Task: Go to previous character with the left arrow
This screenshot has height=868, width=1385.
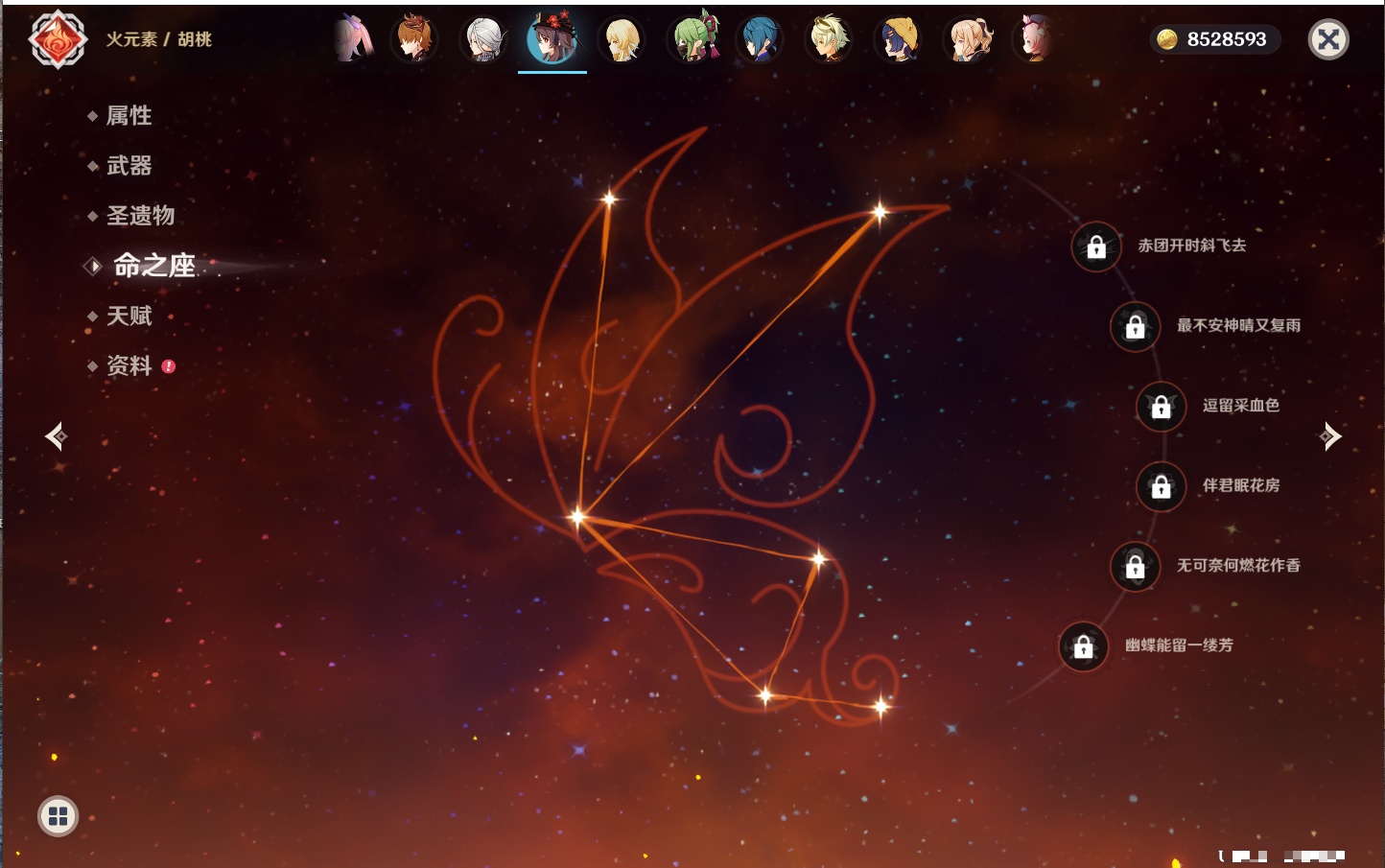Action: click(x=56, y=436)
